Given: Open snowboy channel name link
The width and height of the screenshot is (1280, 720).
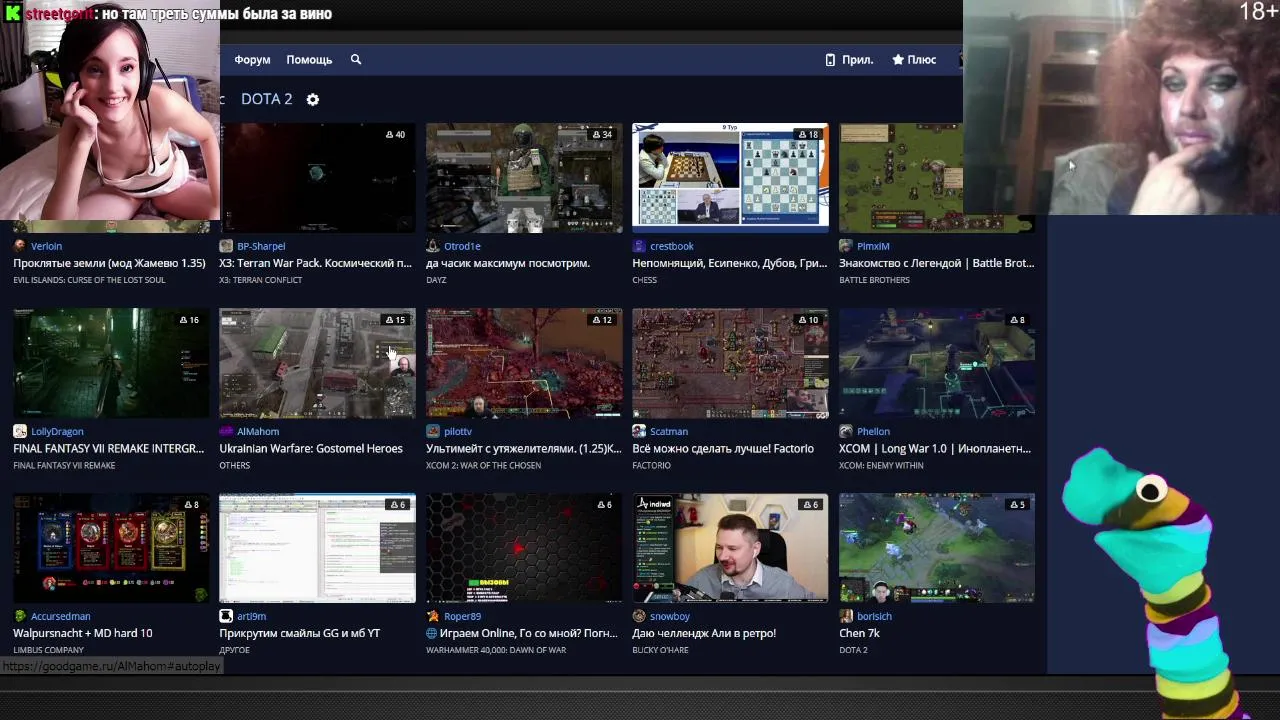Looking at the screenshot, I should [x=670, y=616].
